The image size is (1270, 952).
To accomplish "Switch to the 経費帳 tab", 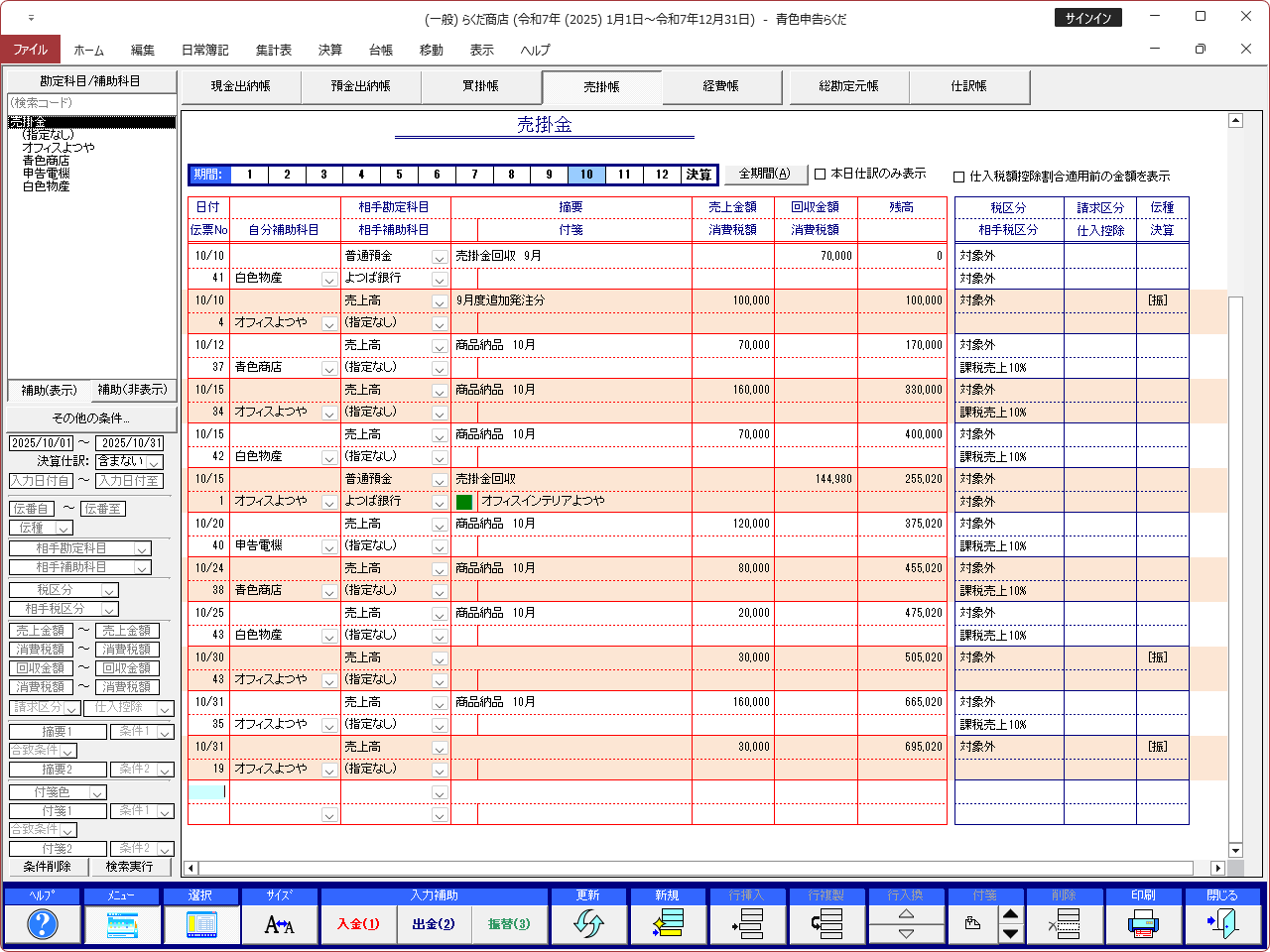I will 720,86.
